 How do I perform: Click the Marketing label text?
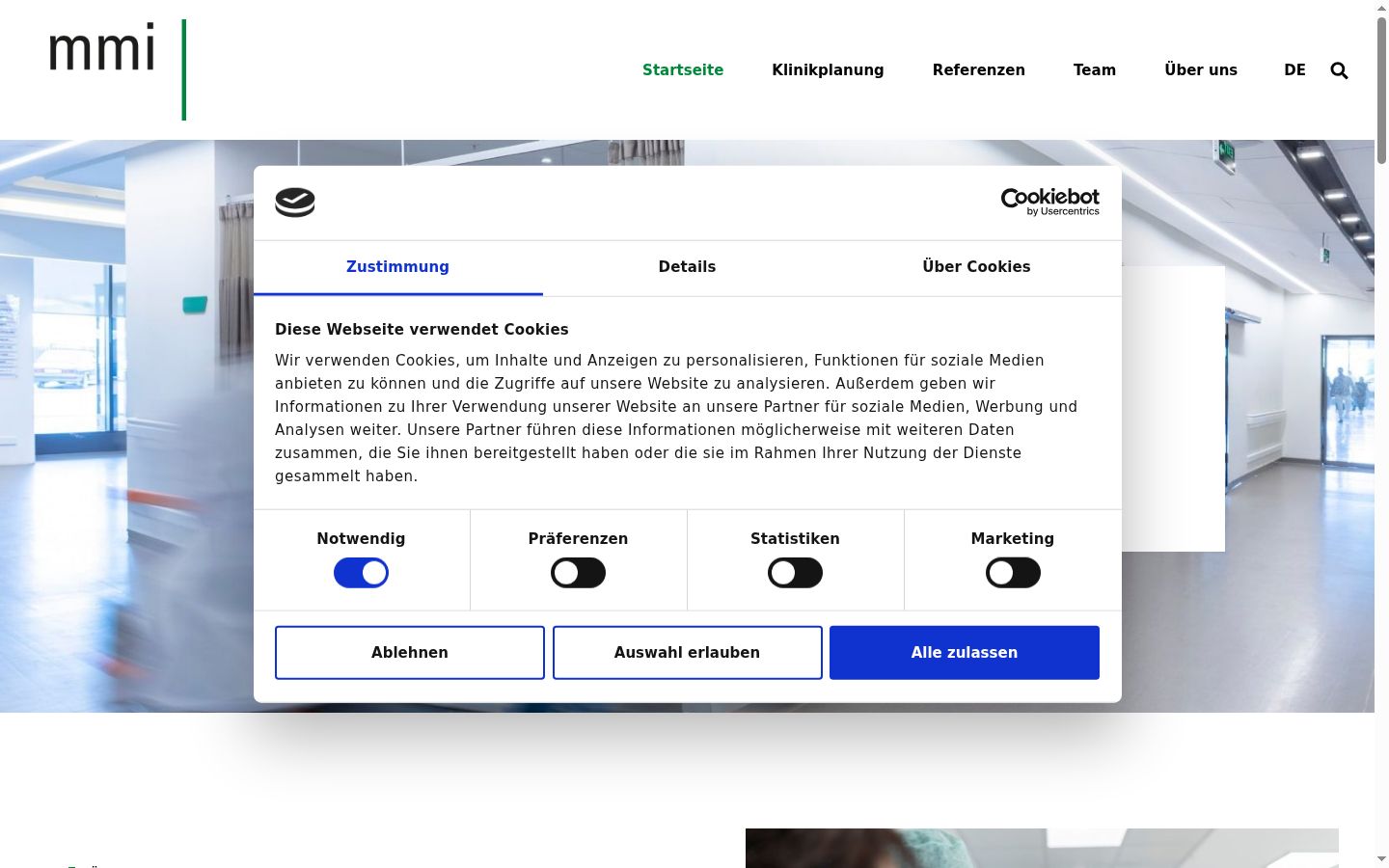[1013, 539]
